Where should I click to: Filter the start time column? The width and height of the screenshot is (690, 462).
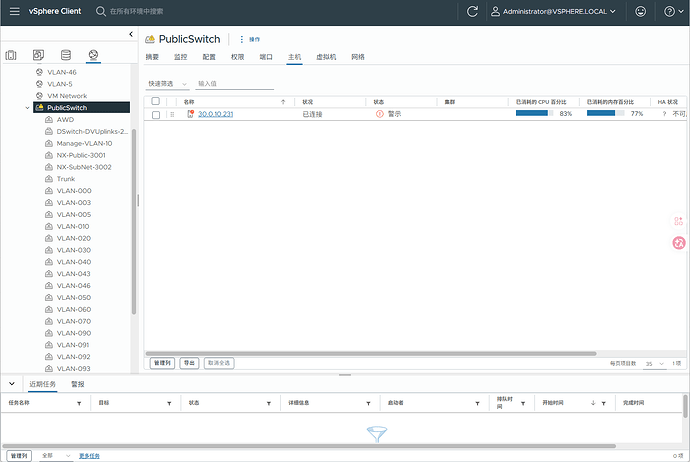604,403
